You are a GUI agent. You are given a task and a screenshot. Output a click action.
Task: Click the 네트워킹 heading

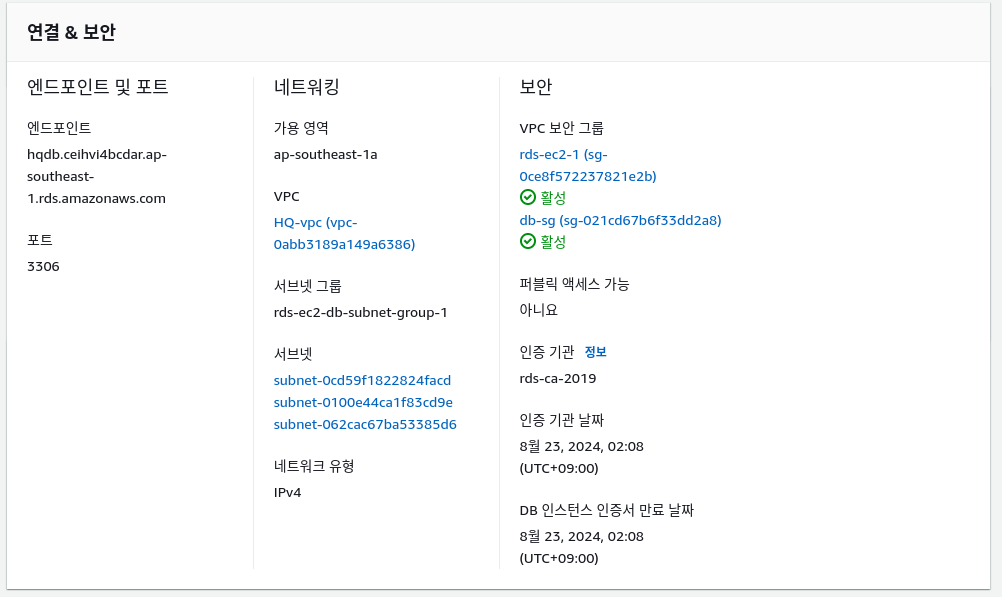coord(307,86)
